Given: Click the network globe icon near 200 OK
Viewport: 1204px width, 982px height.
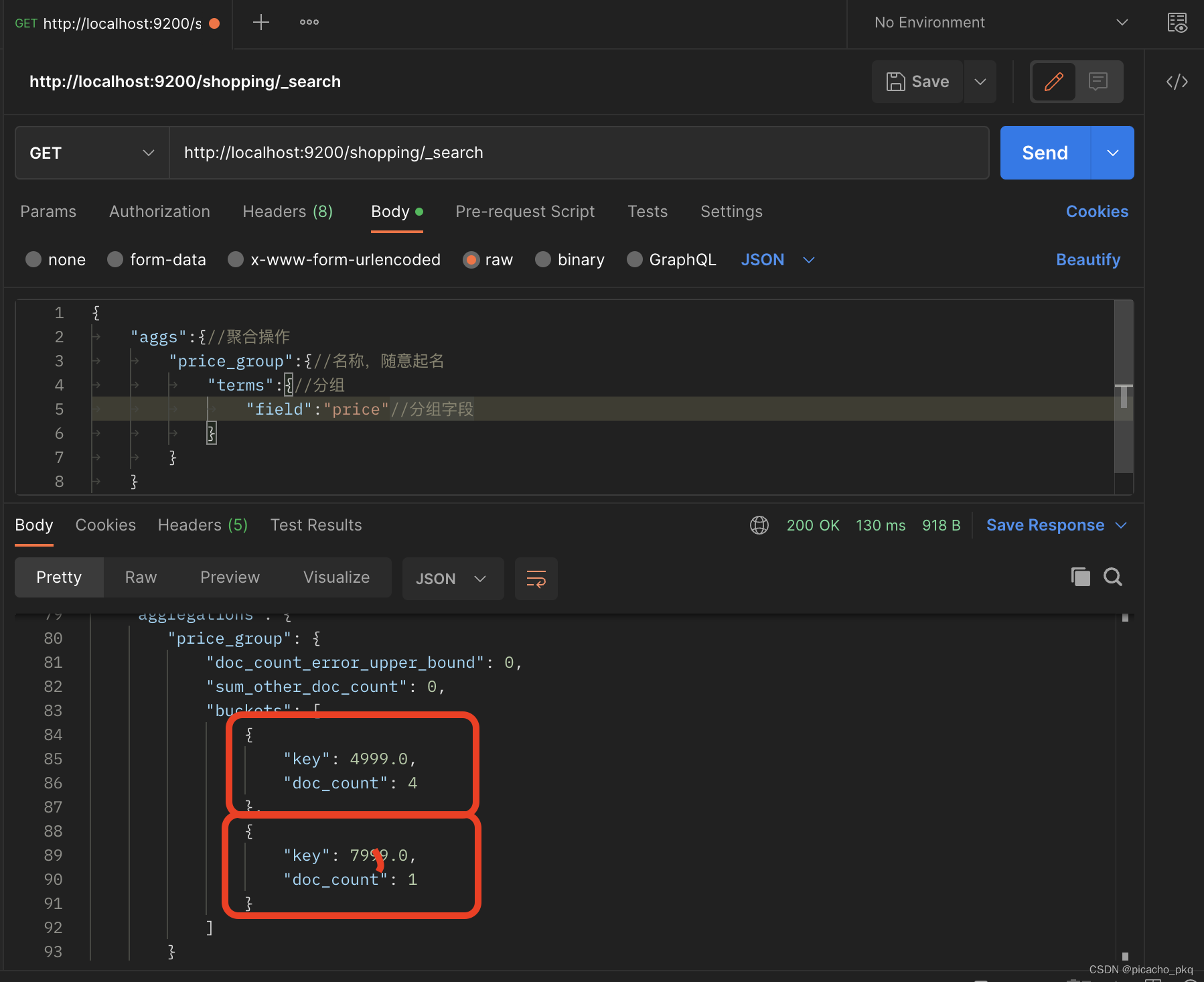Looking at the screenshot, I should pyautogui.click(x=759, y=525).
